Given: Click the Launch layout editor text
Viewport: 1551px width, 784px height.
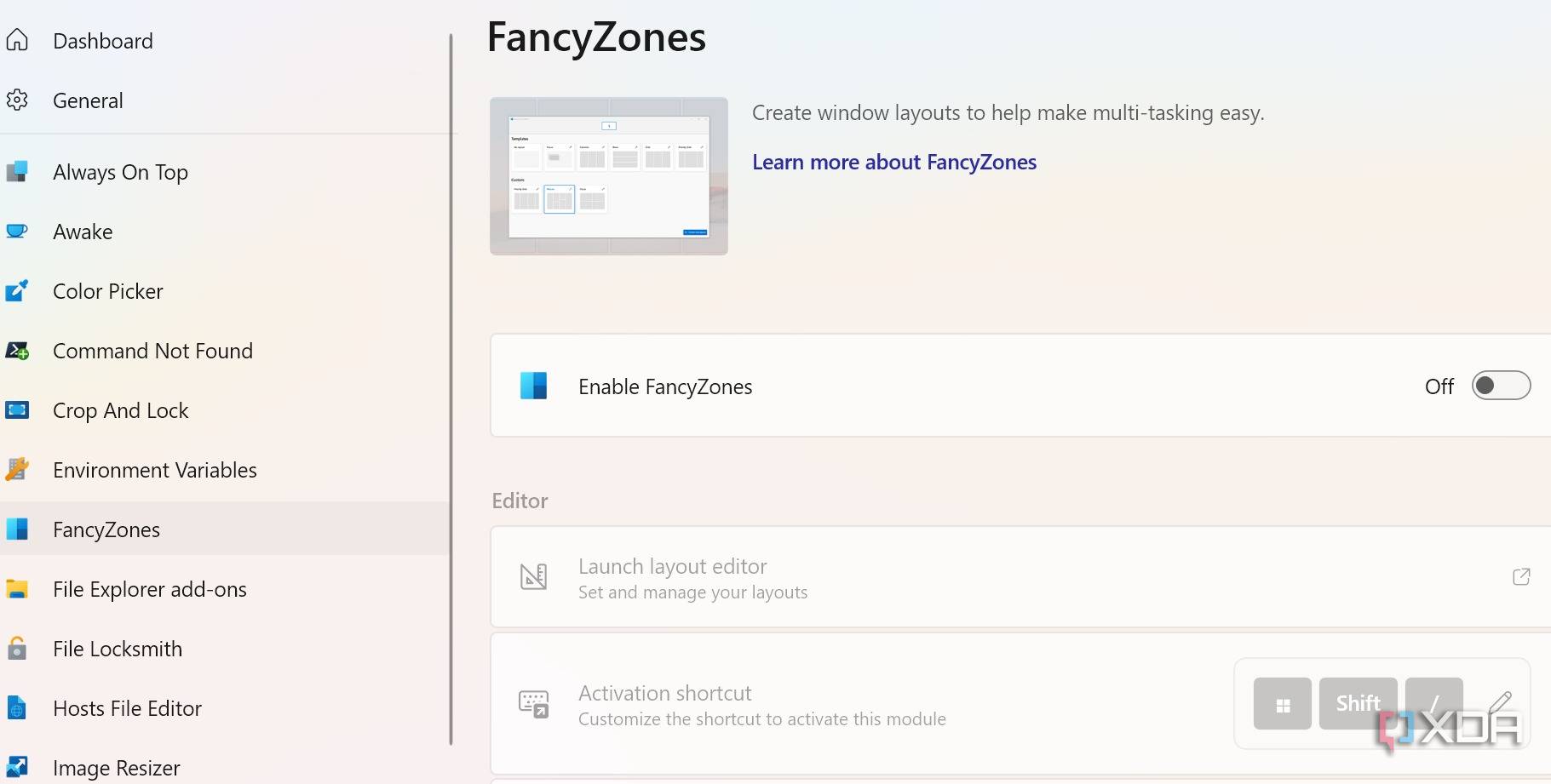Looking at the screenshot, I should [x=673, y=566].
